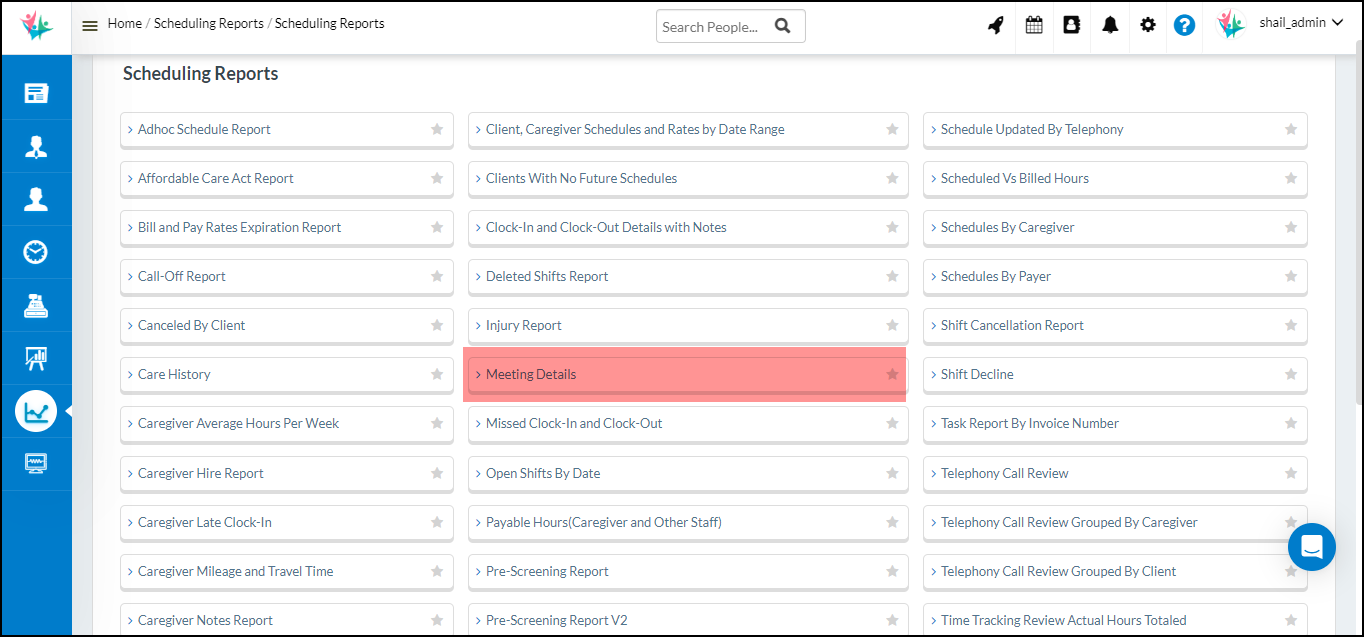
Task: Check notifications via the bell icon
Action: coord(1109,23)
